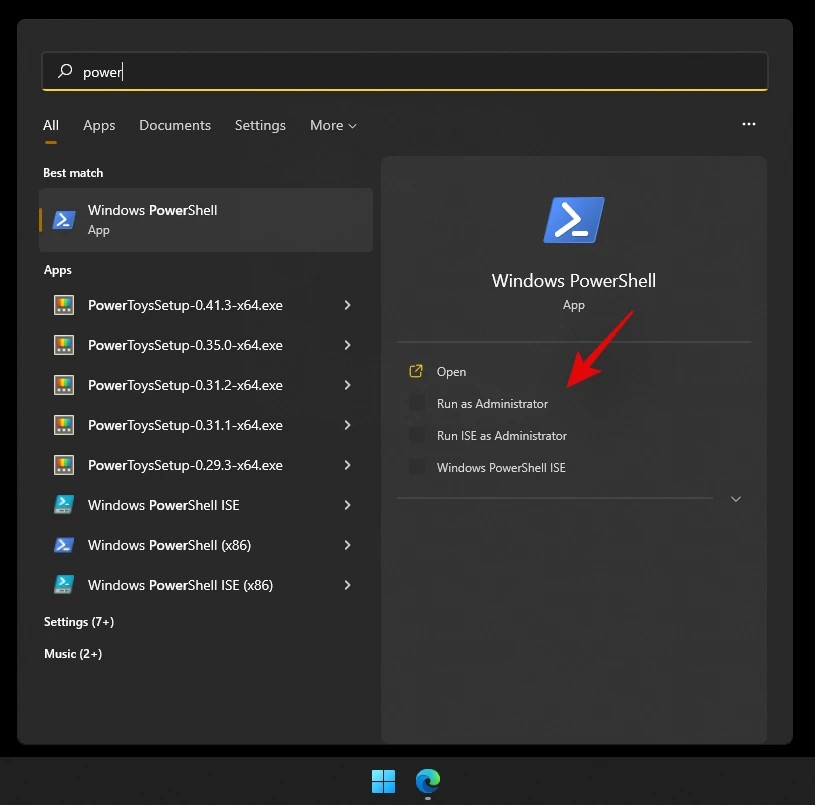The height and width of the screenshot is (805, 815).
Task: Click the PowerToysSetup-0.35.0 installer icon
Action: pyautogui.click(x=64, y=345)
